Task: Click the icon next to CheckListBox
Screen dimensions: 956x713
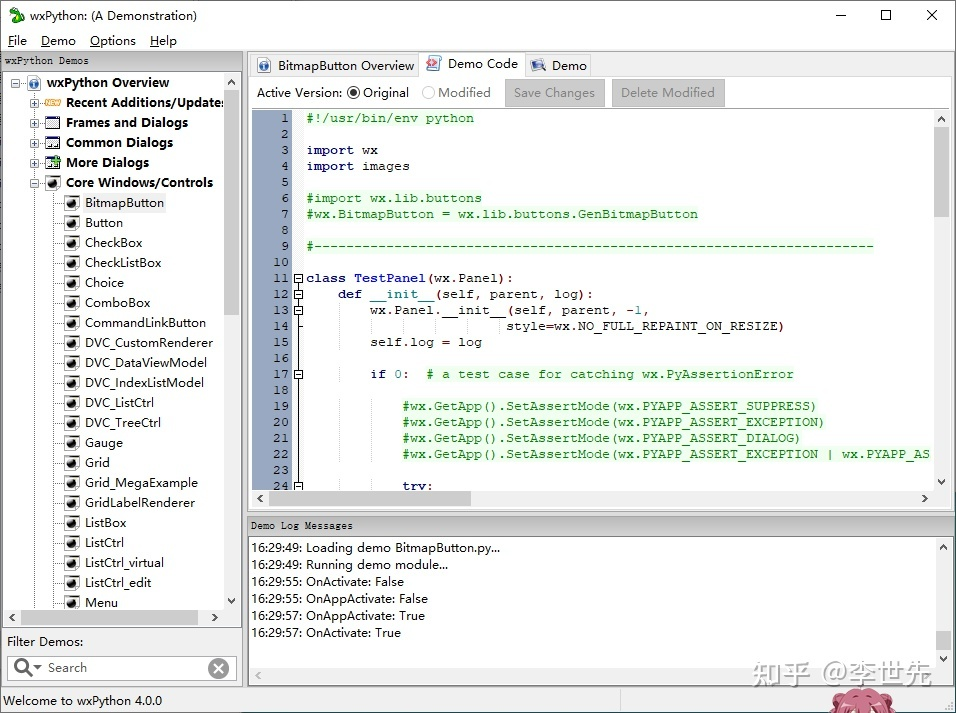Action: pyautogui.click(x=72, y=263)
